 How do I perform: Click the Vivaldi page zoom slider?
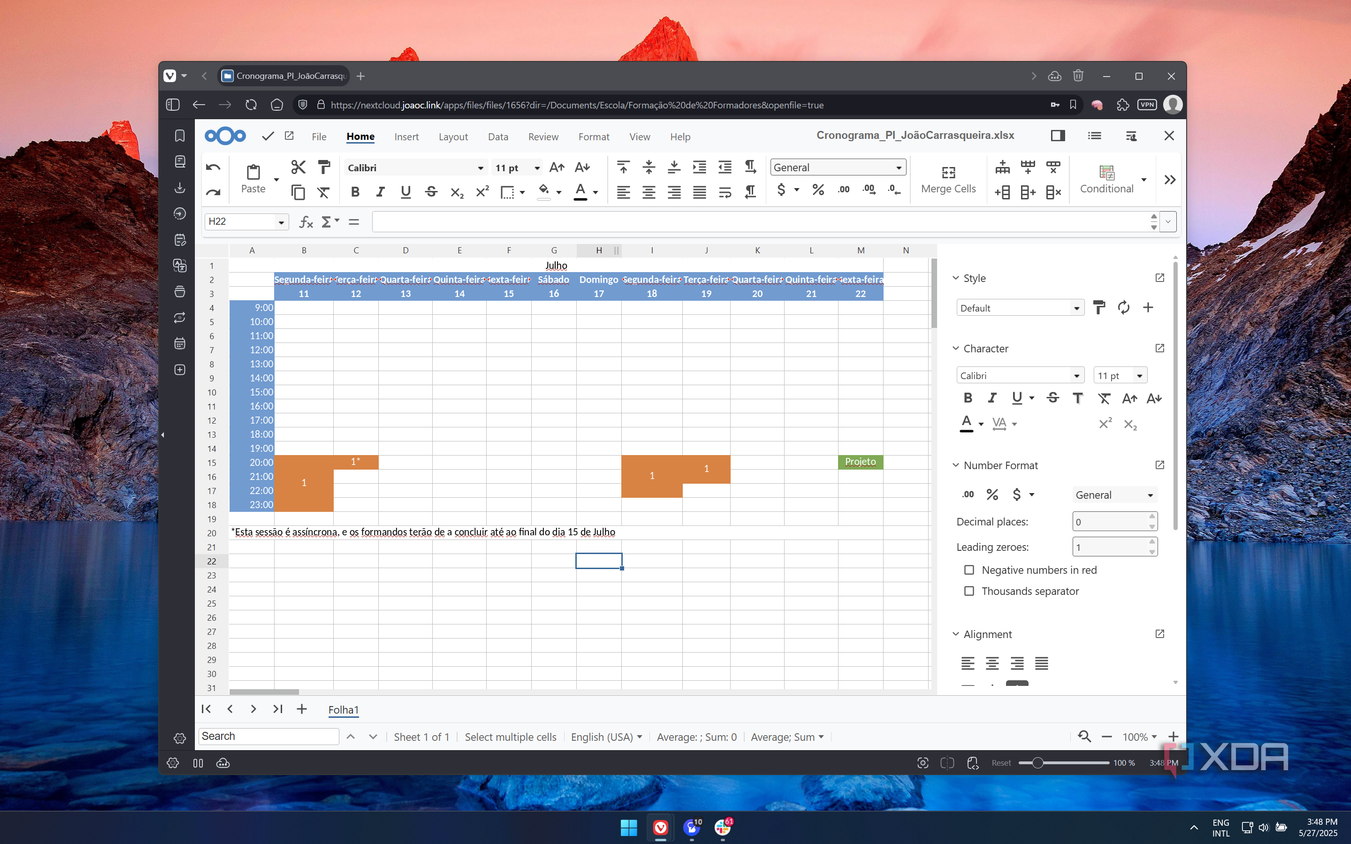(1064, 763)
